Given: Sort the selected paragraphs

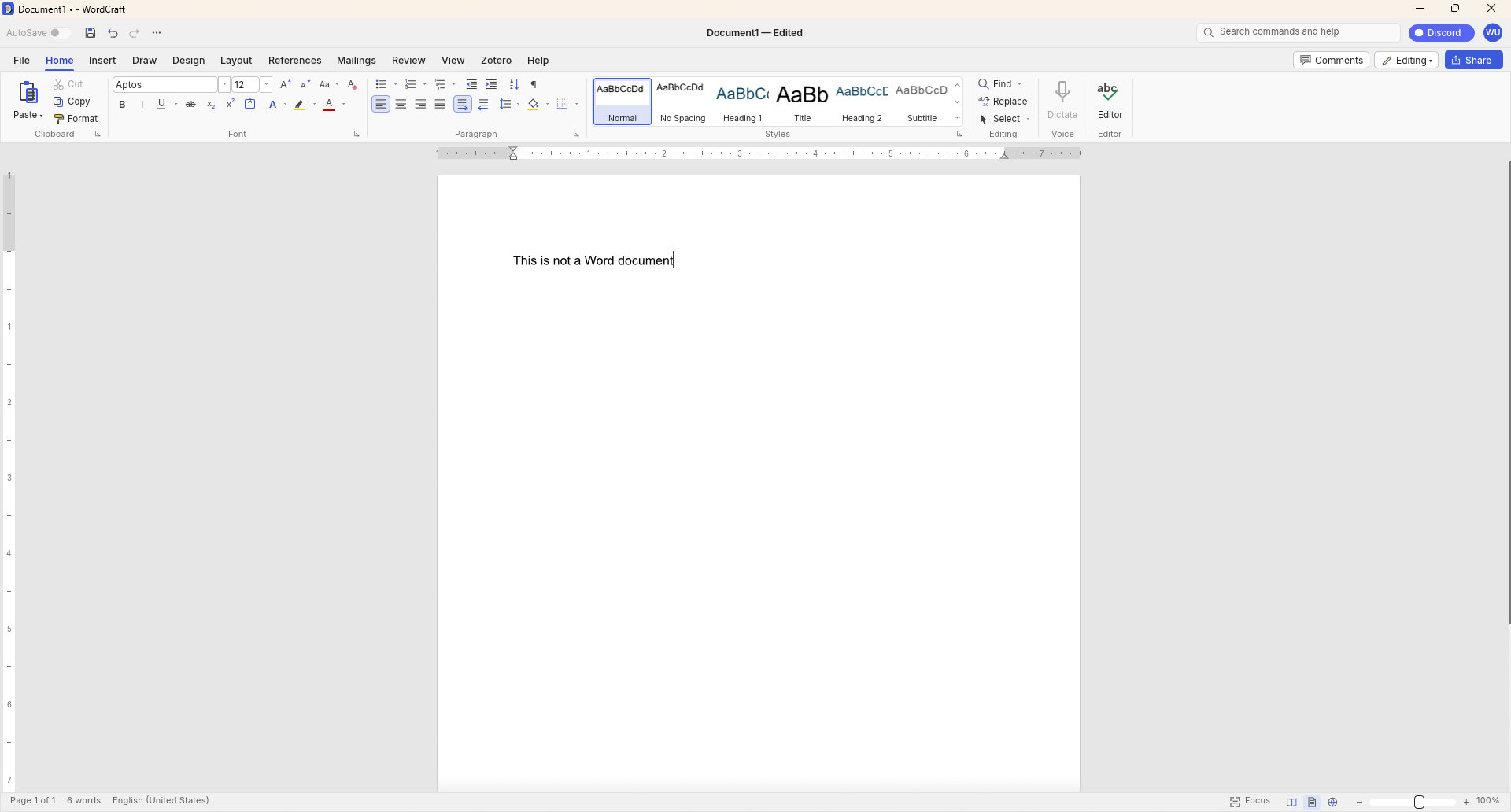Looking at the screenshot, I should (x=514, y=84).
